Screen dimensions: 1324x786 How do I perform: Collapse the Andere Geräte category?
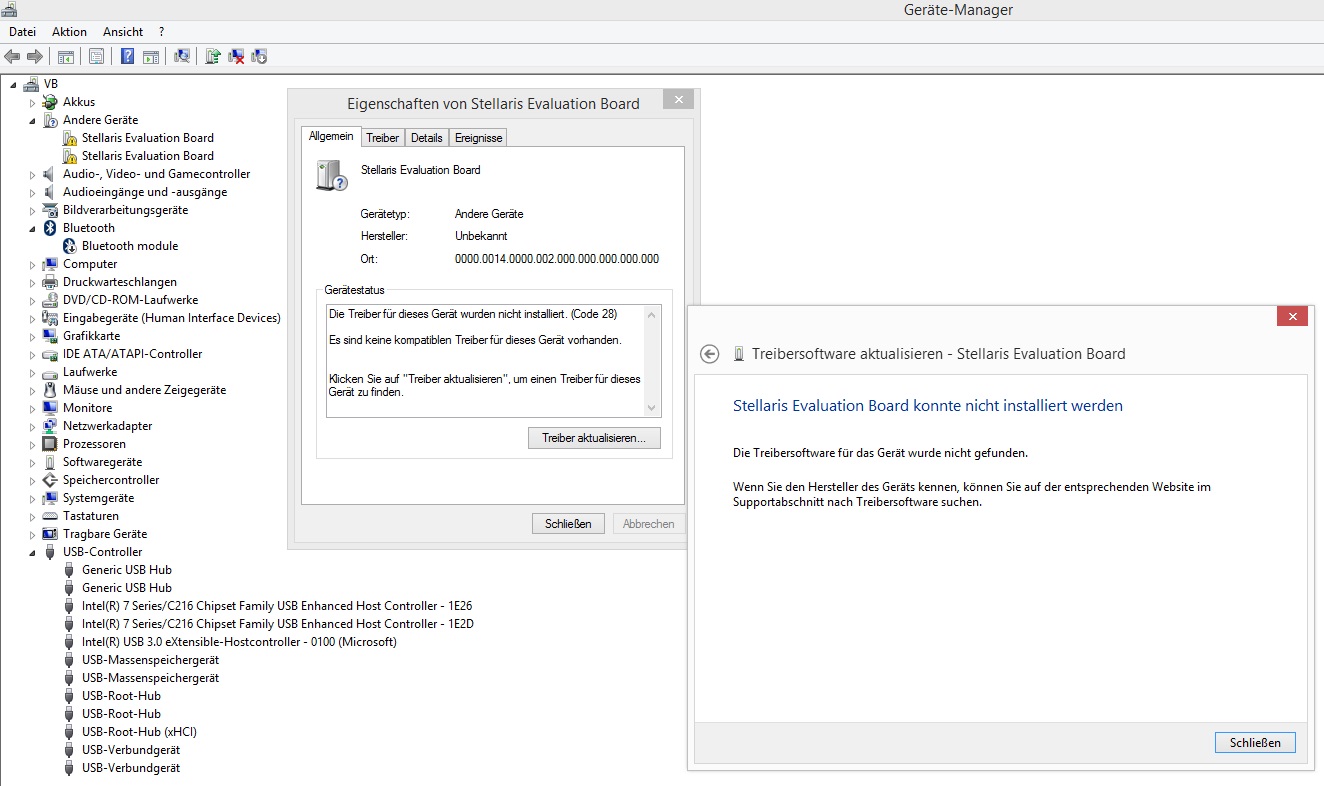[32, 120]
